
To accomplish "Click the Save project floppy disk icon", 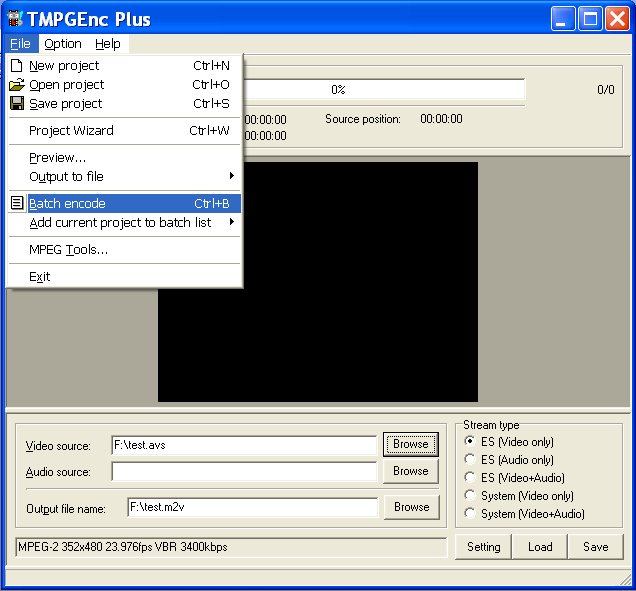I will (17, 103).
